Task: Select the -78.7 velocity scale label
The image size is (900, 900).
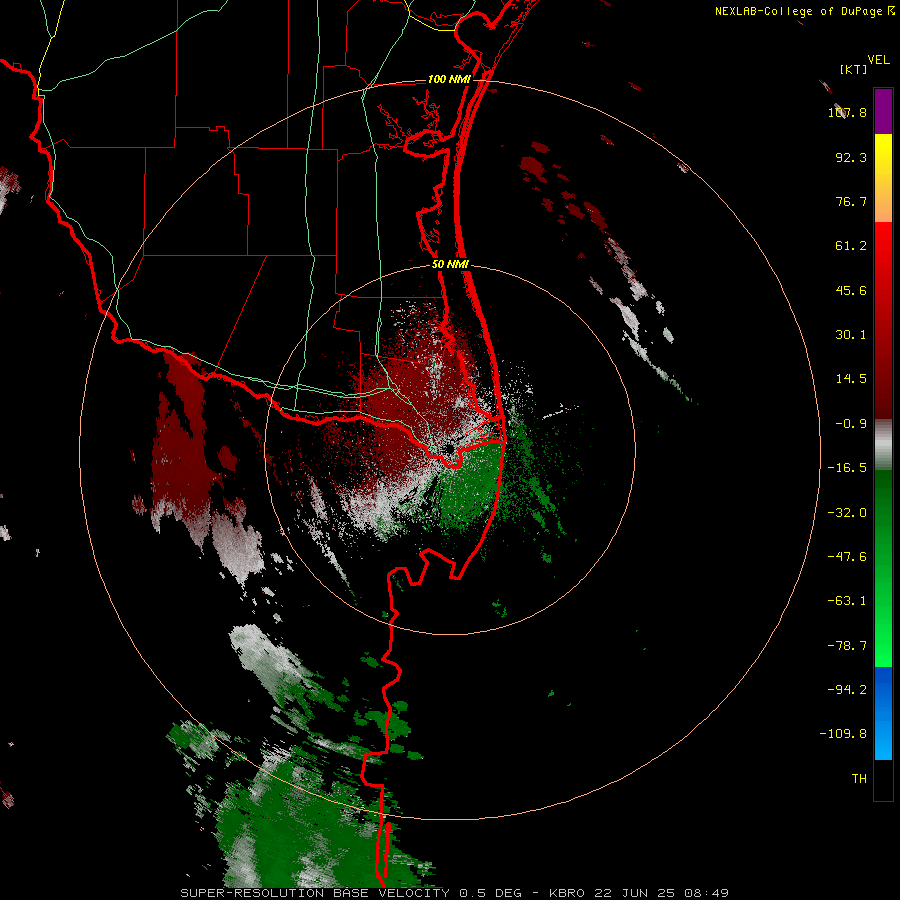Action: click(x=847, y=646)
